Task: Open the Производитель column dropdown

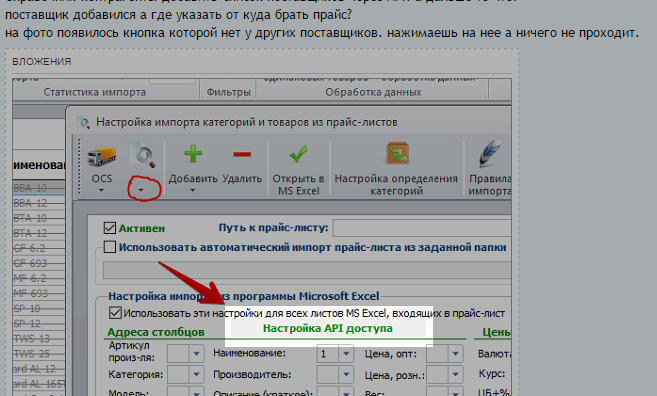Action: 346,375
